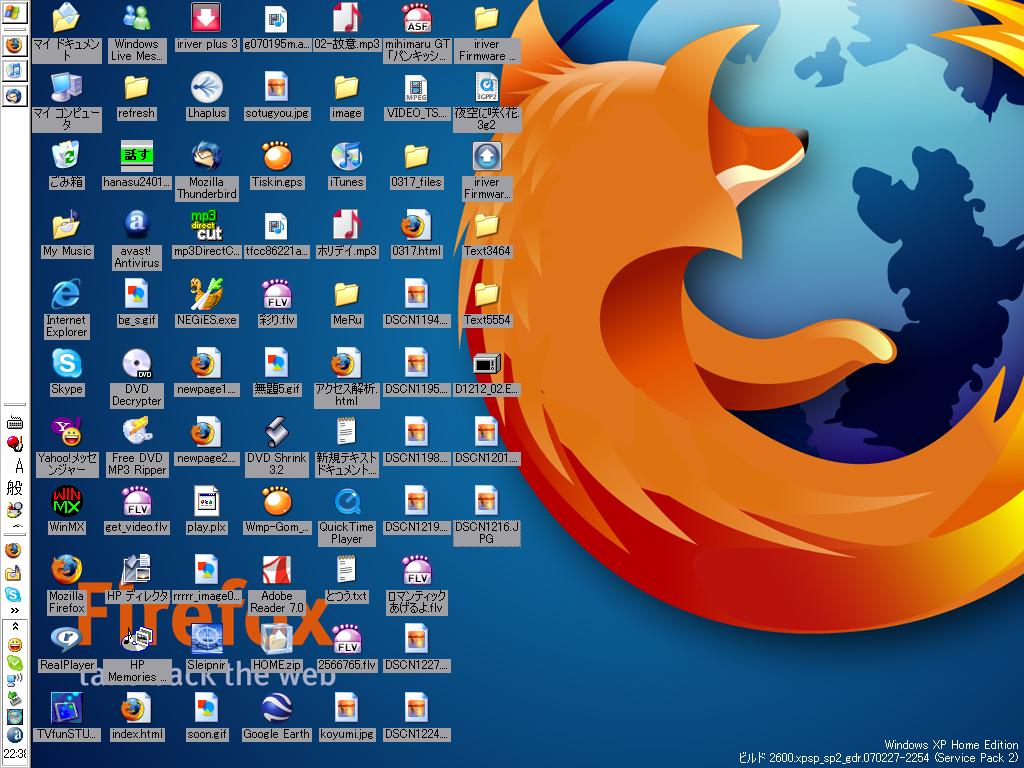Select the Mozilla Thunderbird desktop icon
This screenshot has height=768, width=1024.
pos(206,170)
